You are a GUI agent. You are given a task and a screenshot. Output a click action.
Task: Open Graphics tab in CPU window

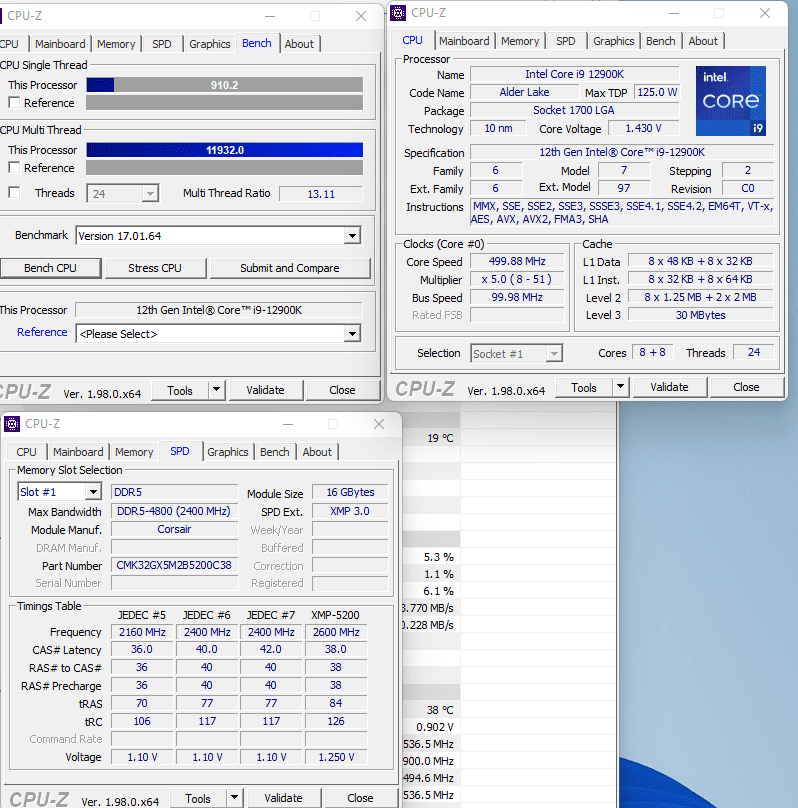tap(613, 41)
